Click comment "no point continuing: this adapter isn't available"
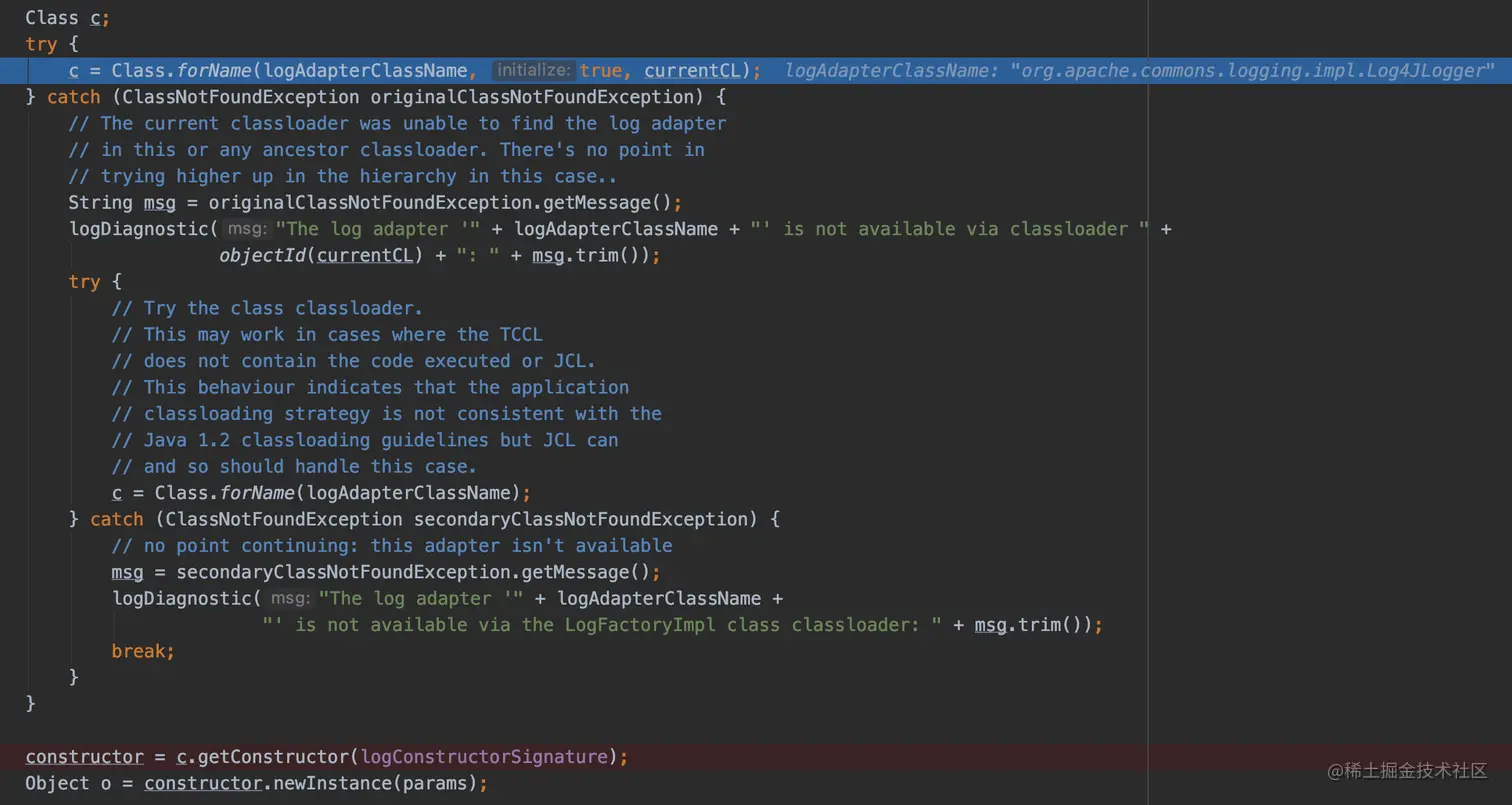 [x=392, y=546]
